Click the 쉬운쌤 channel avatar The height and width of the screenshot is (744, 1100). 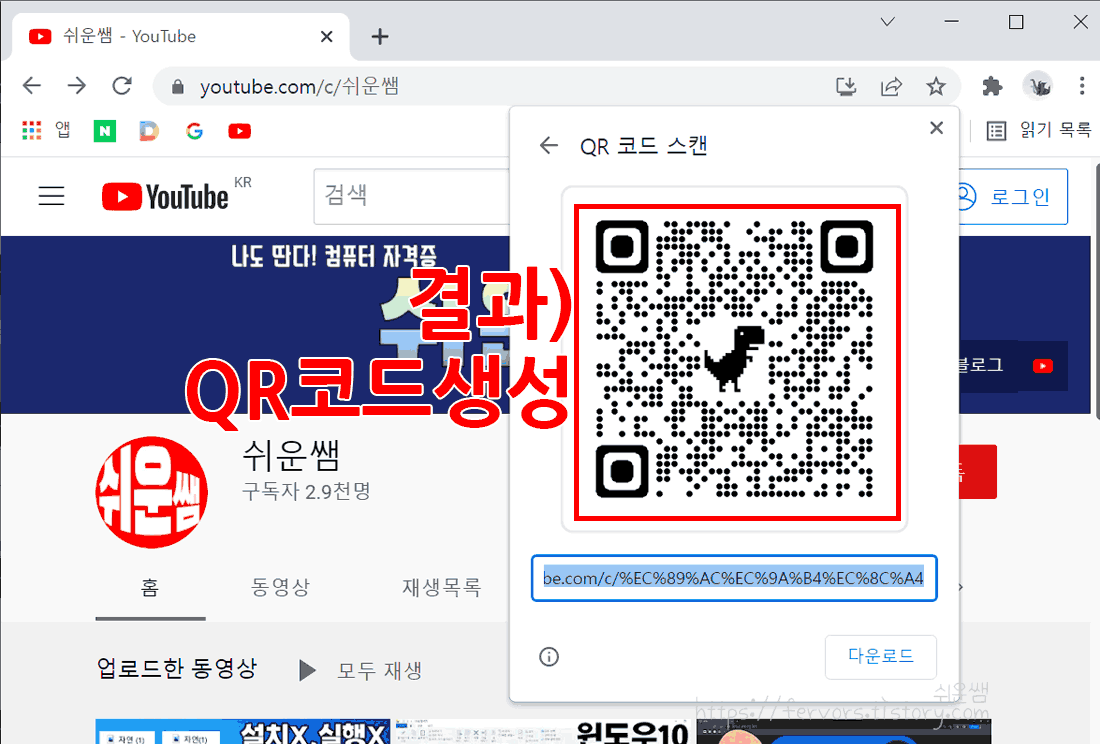[152, 492]
